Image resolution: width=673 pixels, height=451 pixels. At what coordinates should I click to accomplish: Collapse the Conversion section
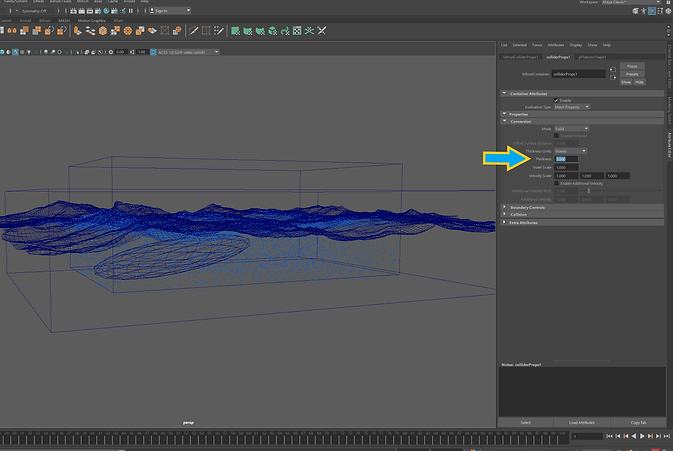582,121
